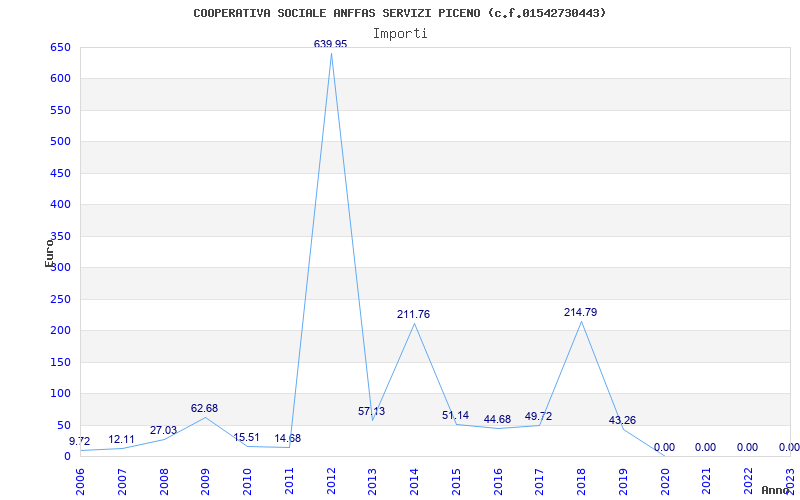Image resolution: width=800 pixels, height=500 pixels.
Task: Click the x-axis year 2007
Action: tap(122, 481)
